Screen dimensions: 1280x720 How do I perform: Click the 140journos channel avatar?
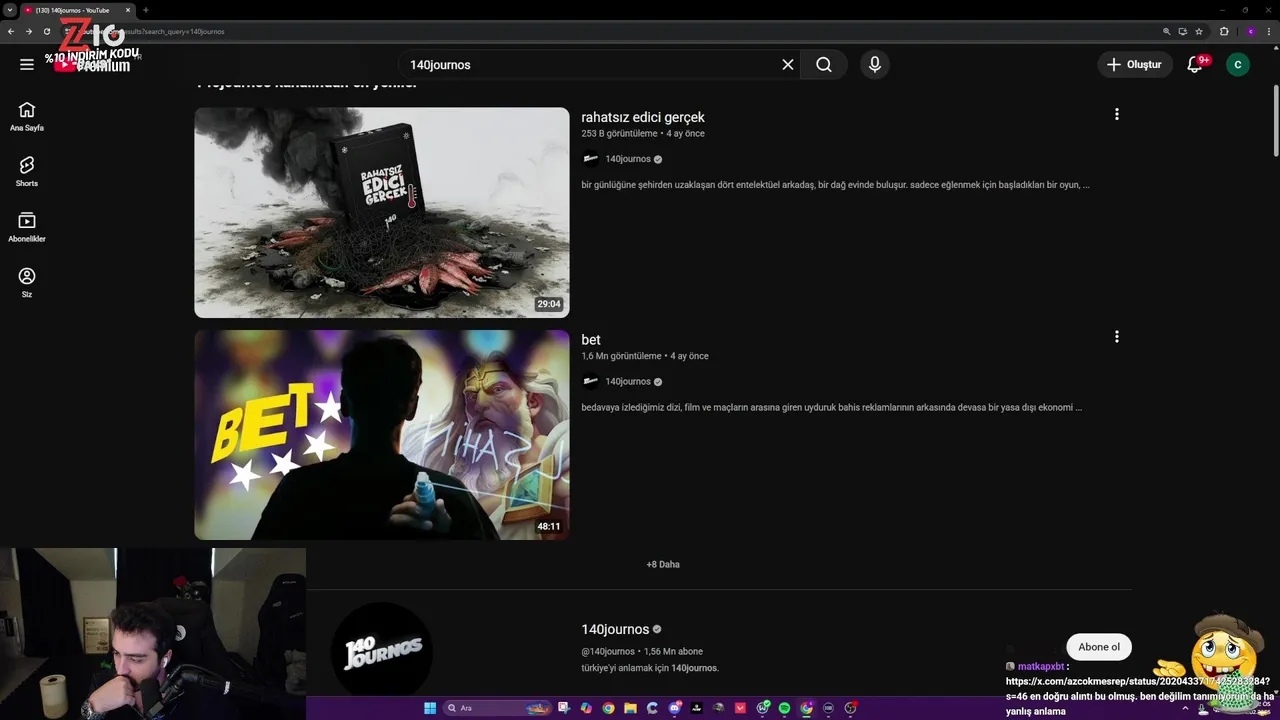click(x=382, y=652)
